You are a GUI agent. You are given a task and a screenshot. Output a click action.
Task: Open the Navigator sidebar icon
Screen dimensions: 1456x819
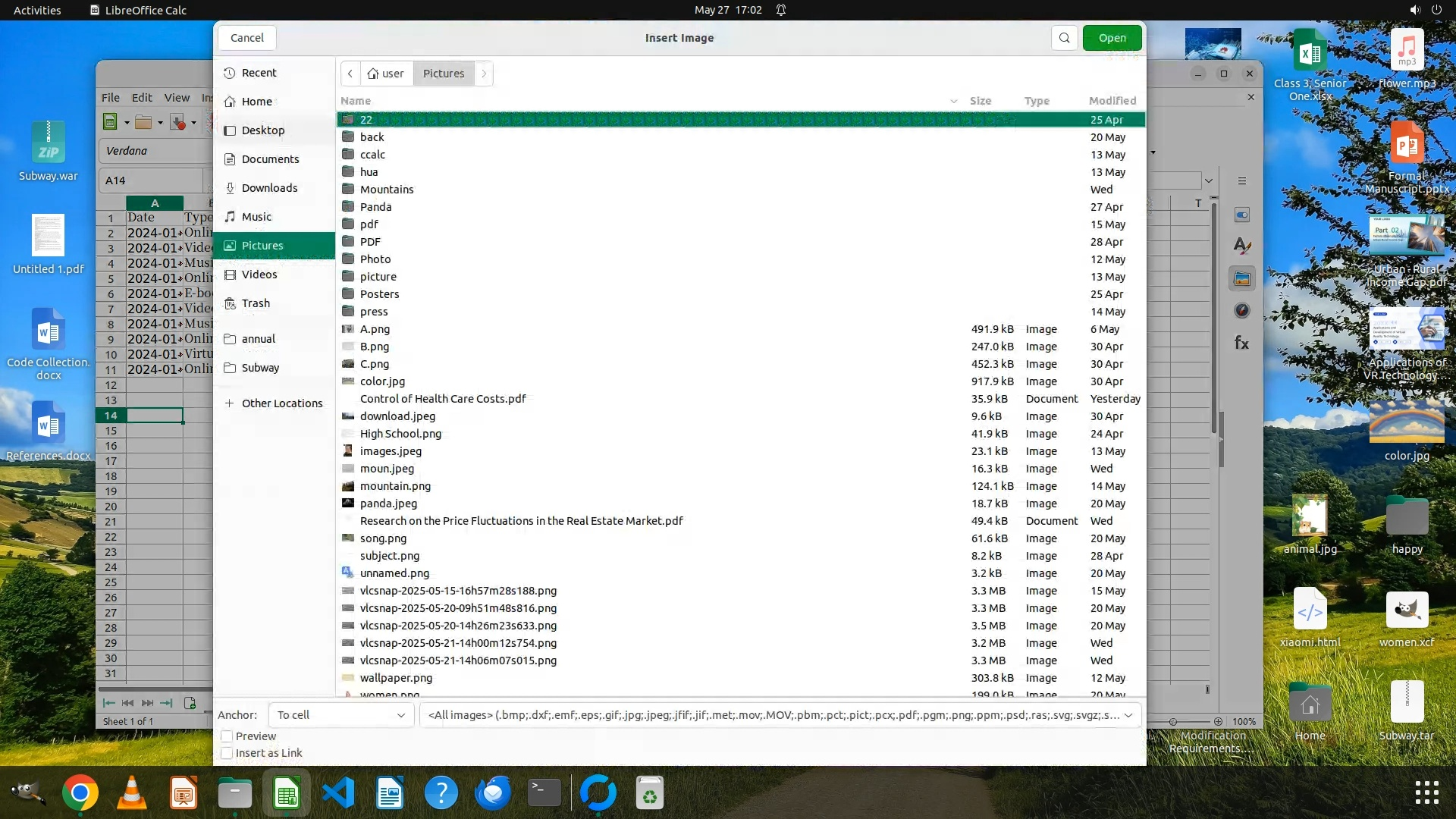1241,311
